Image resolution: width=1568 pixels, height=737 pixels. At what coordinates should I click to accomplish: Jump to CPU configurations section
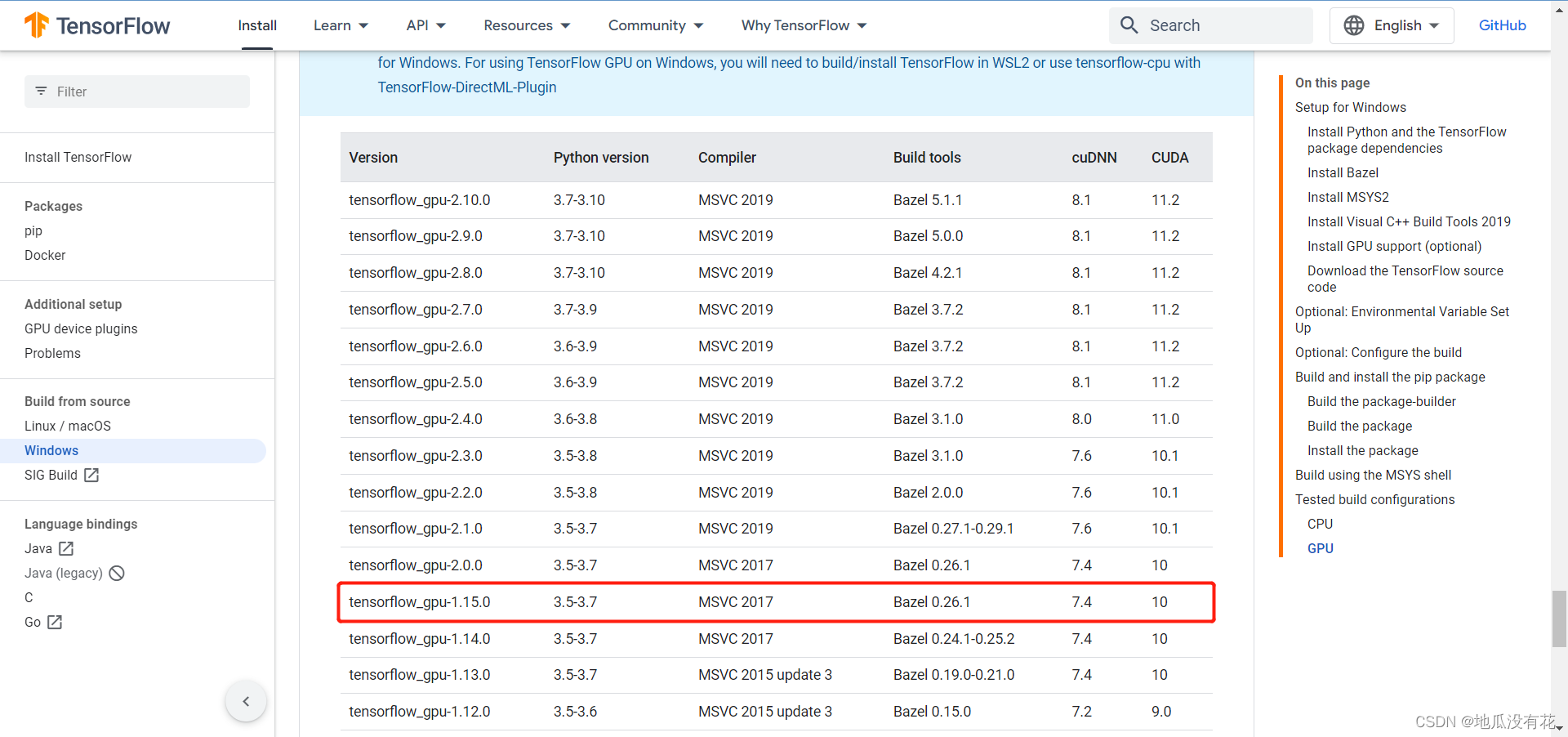tap(1320, 524)
